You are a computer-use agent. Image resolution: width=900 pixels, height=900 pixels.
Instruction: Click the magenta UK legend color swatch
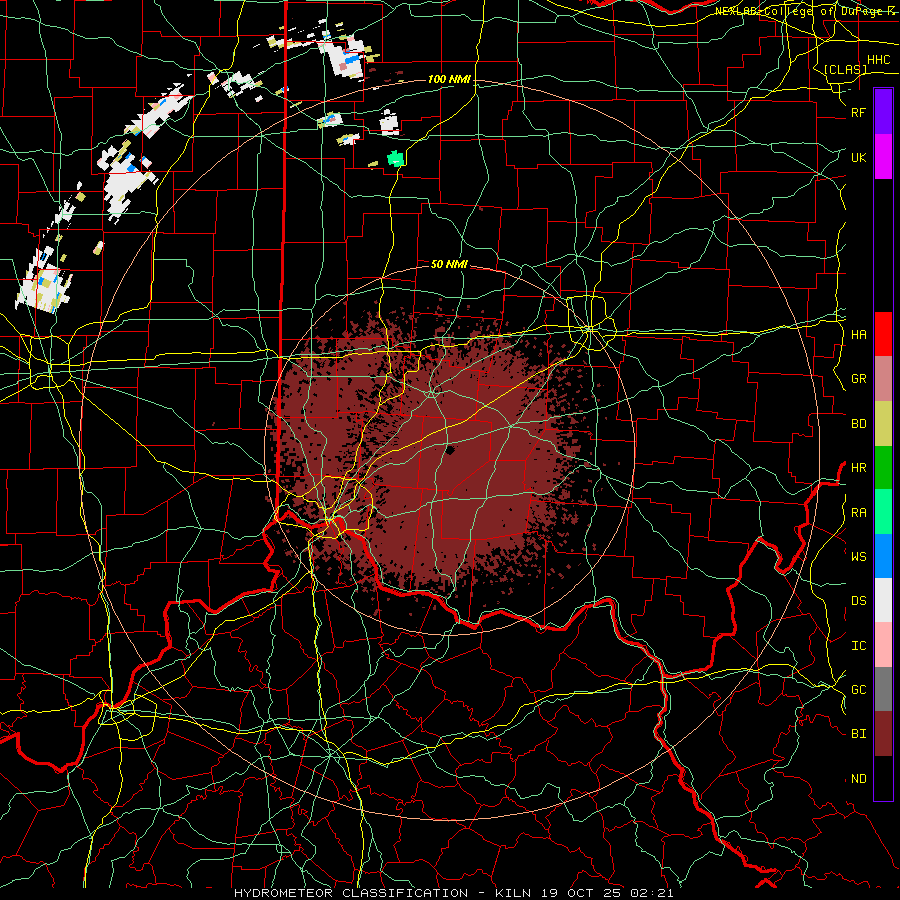[883, 157]
